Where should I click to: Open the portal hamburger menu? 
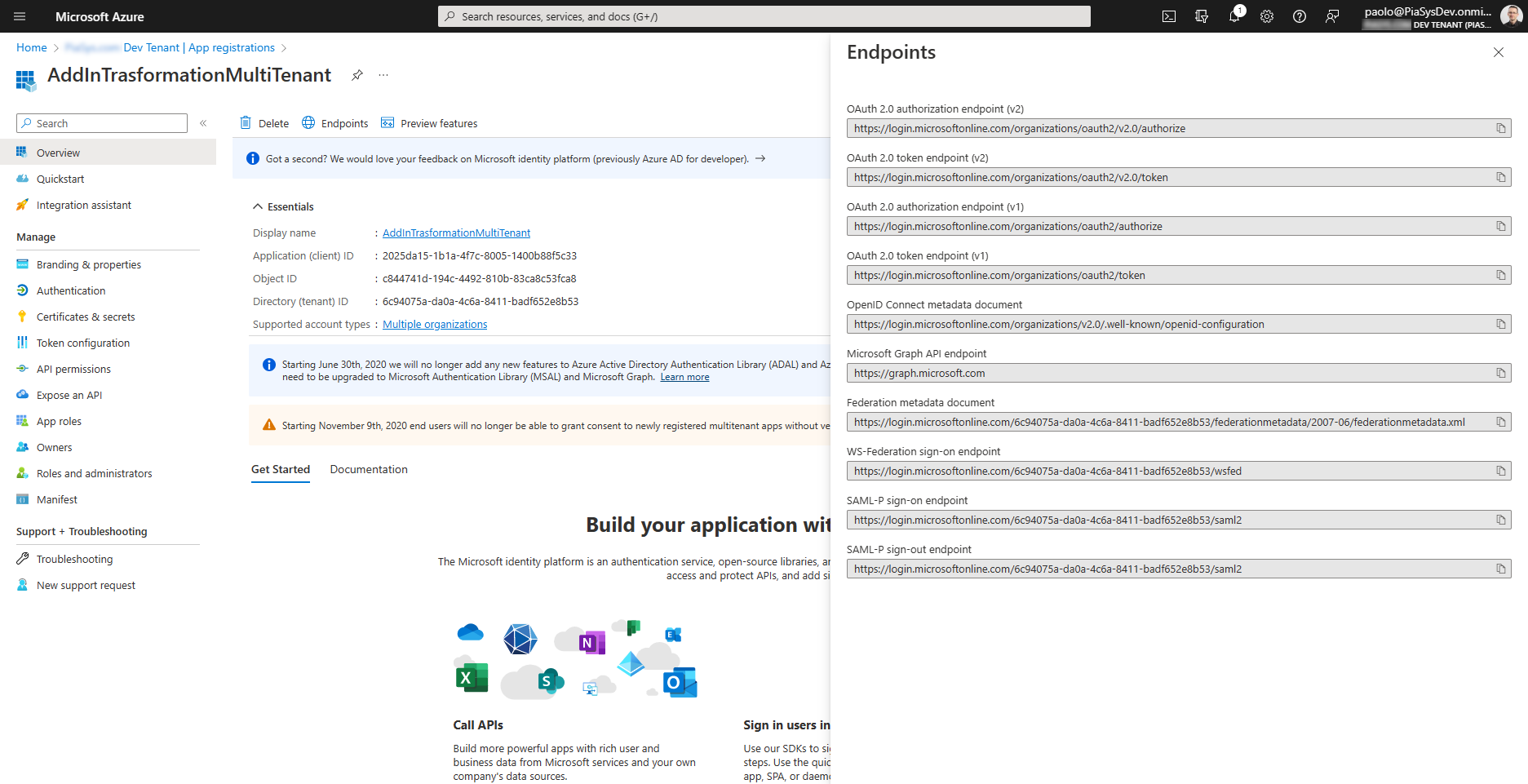coord(20,16)
